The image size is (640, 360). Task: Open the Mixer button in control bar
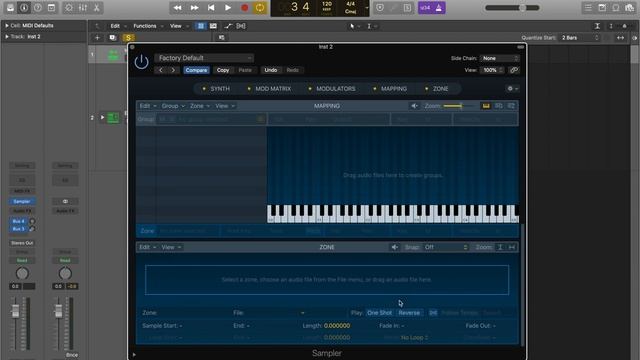[82, 8]
